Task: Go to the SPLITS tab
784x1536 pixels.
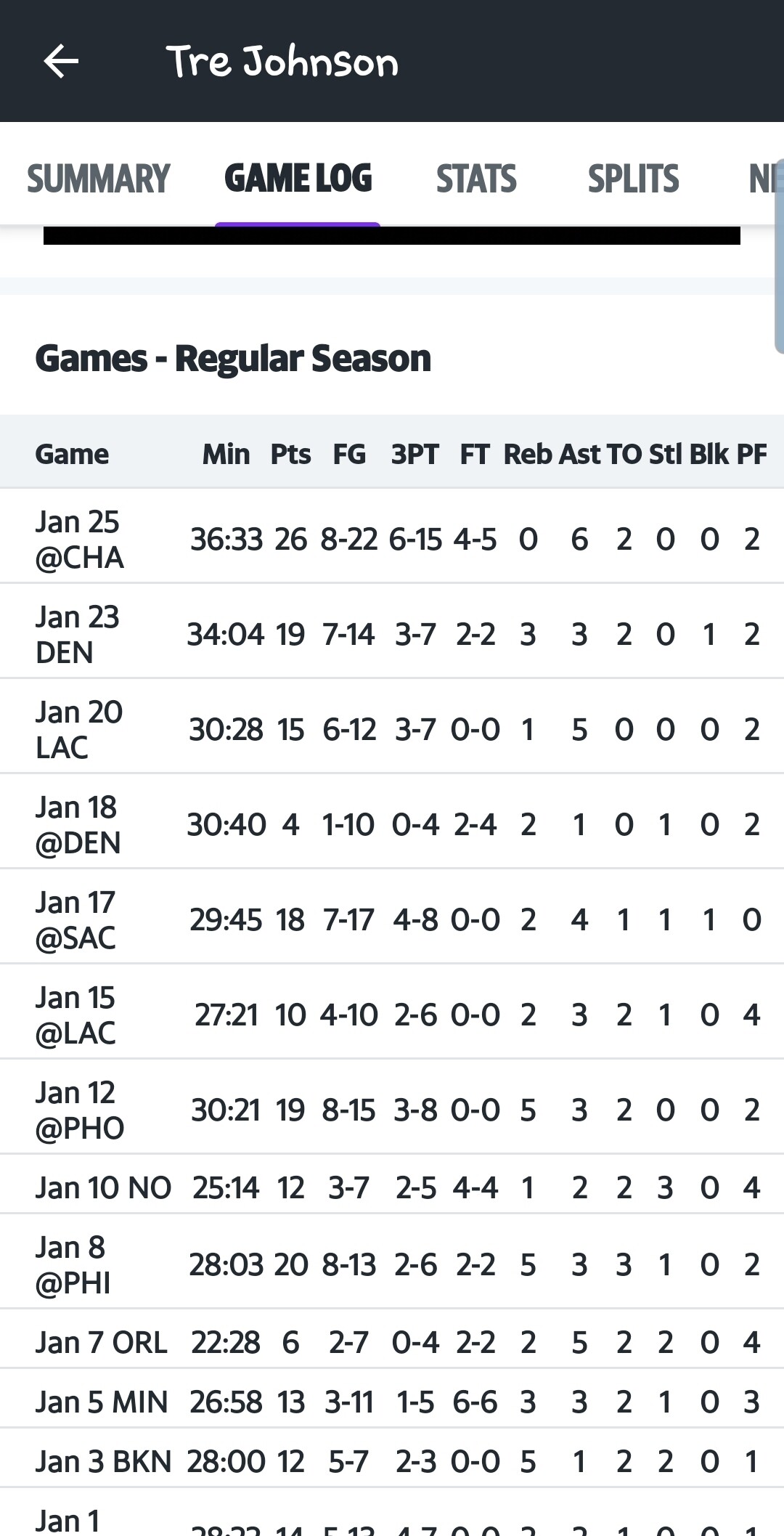Action: click(x=633, y=179)
